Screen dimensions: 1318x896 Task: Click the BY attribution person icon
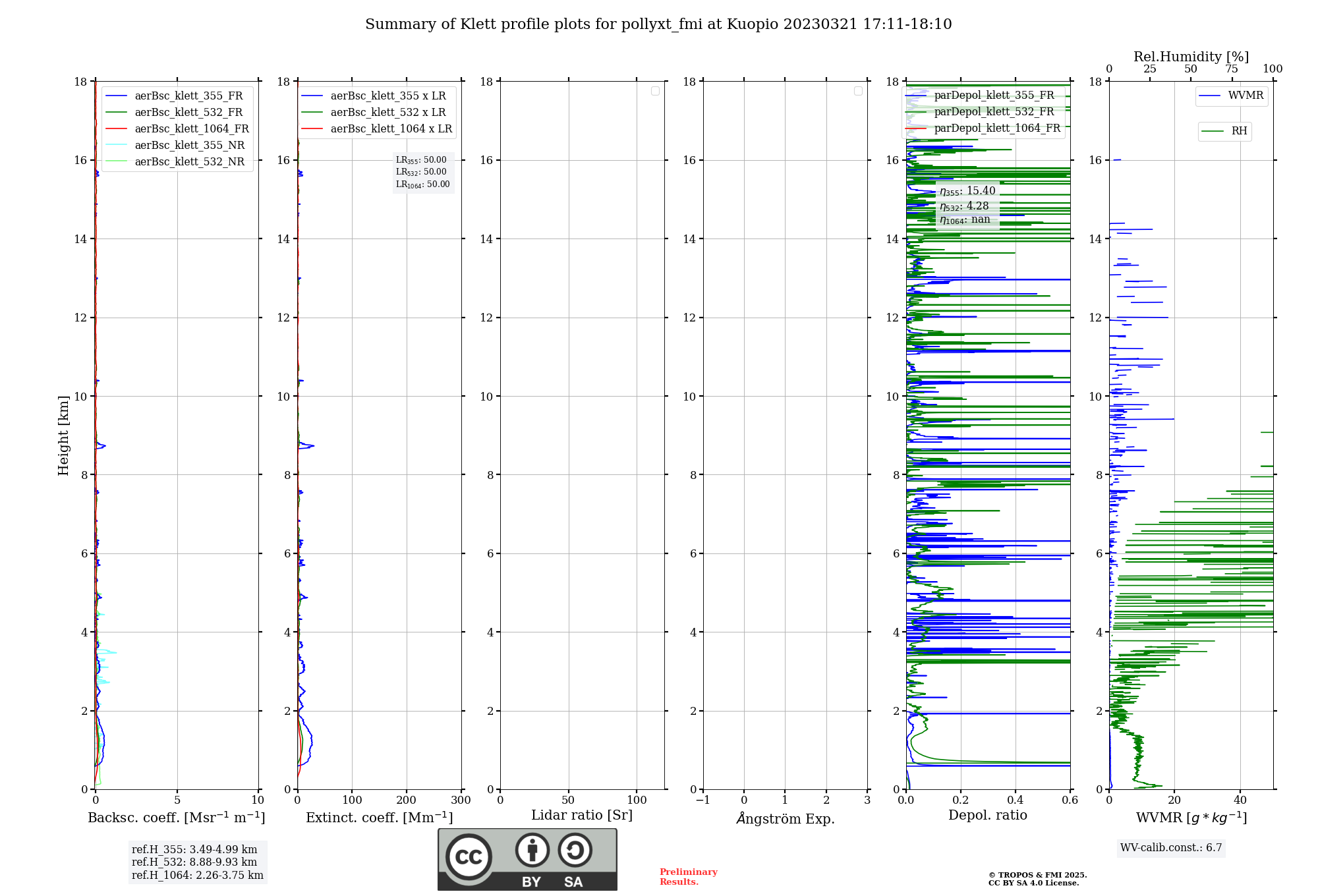tap(532, 850)
